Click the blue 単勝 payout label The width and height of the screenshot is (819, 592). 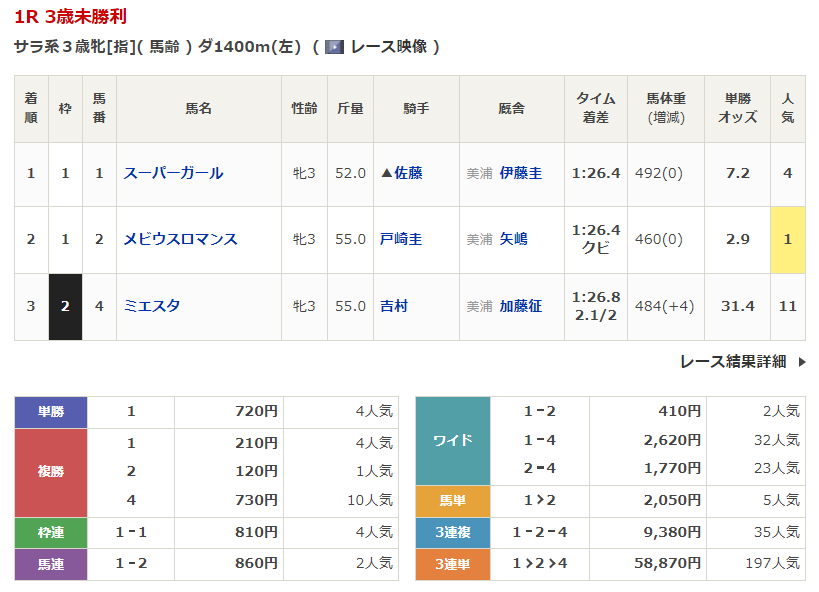[51, 411]
